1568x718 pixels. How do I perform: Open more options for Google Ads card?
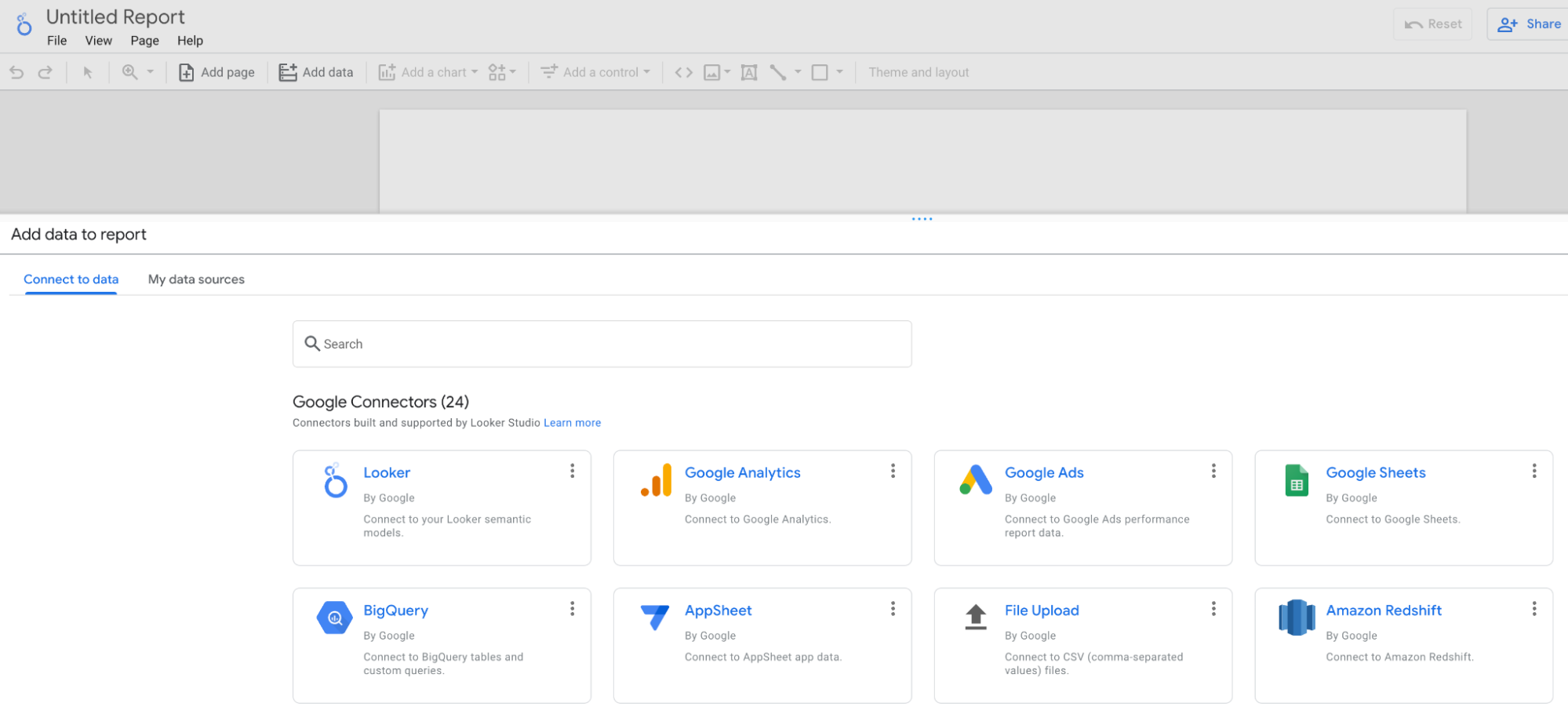click(1213, 471)
